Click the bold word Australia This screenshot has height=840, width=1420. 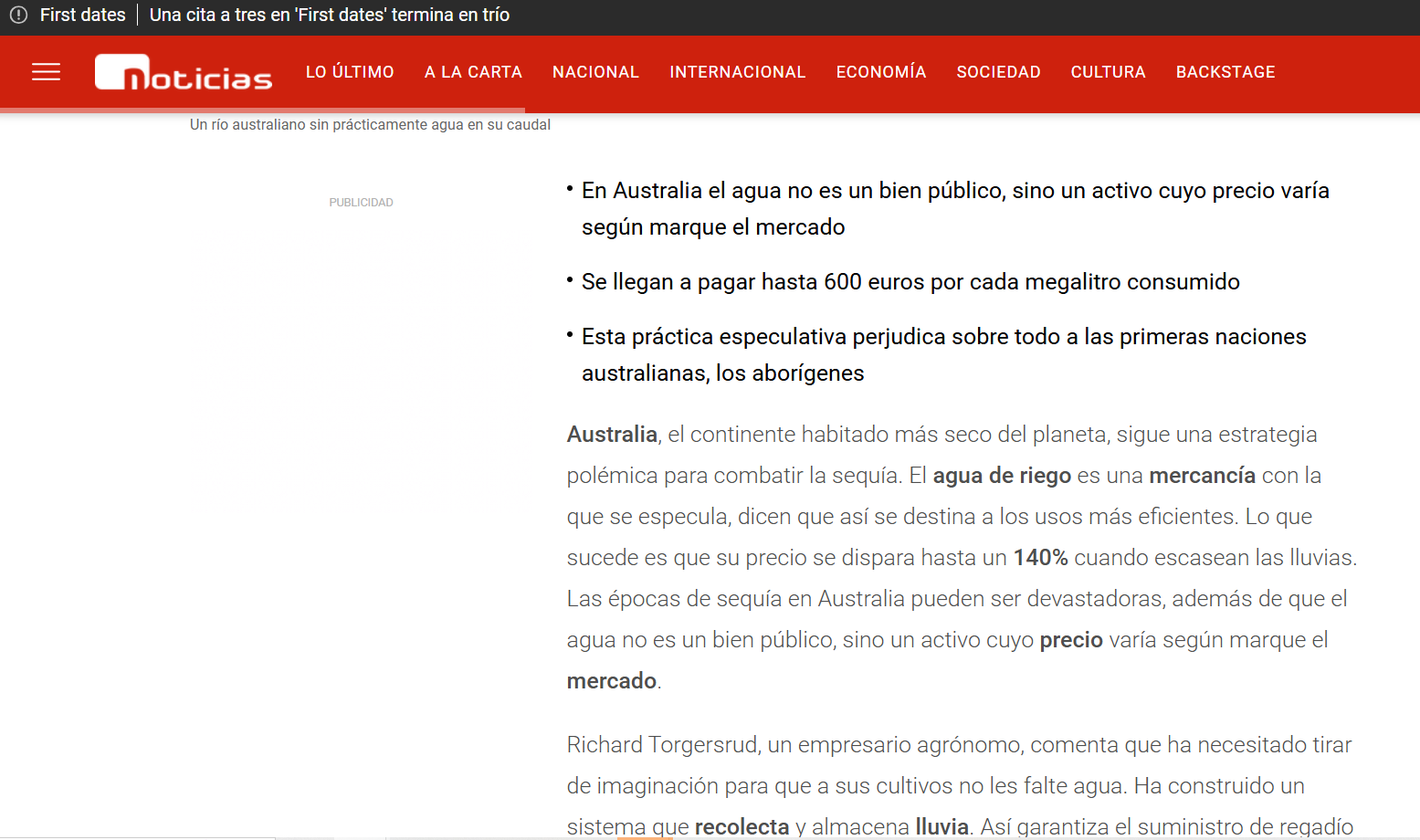(x=612, y=435)
